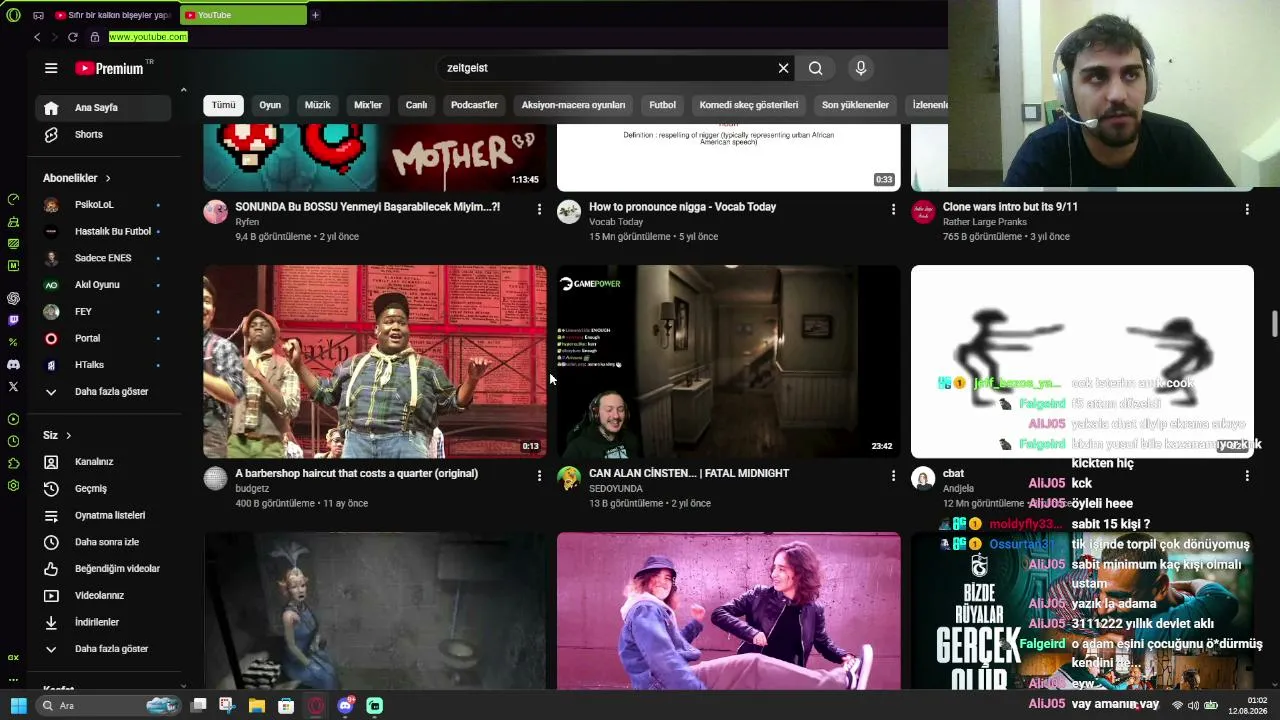Image resolution: width=1280 pixels, height=720 pixels.
Task: Select Komedi skeç gösterileri chip
Action: 749,105
